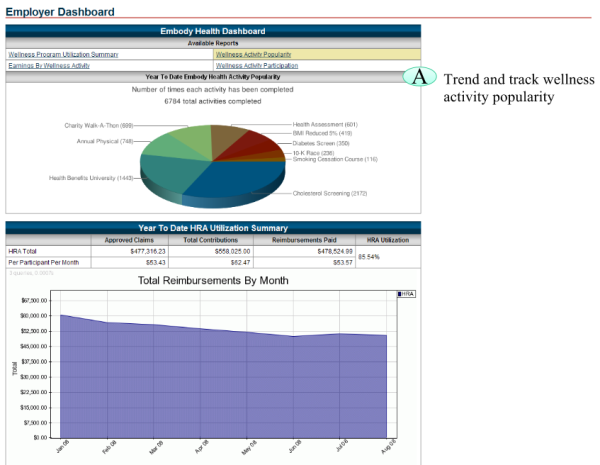600x465 pixels.
Task: Click the Total Contributions column header
Action: (210, 240)
